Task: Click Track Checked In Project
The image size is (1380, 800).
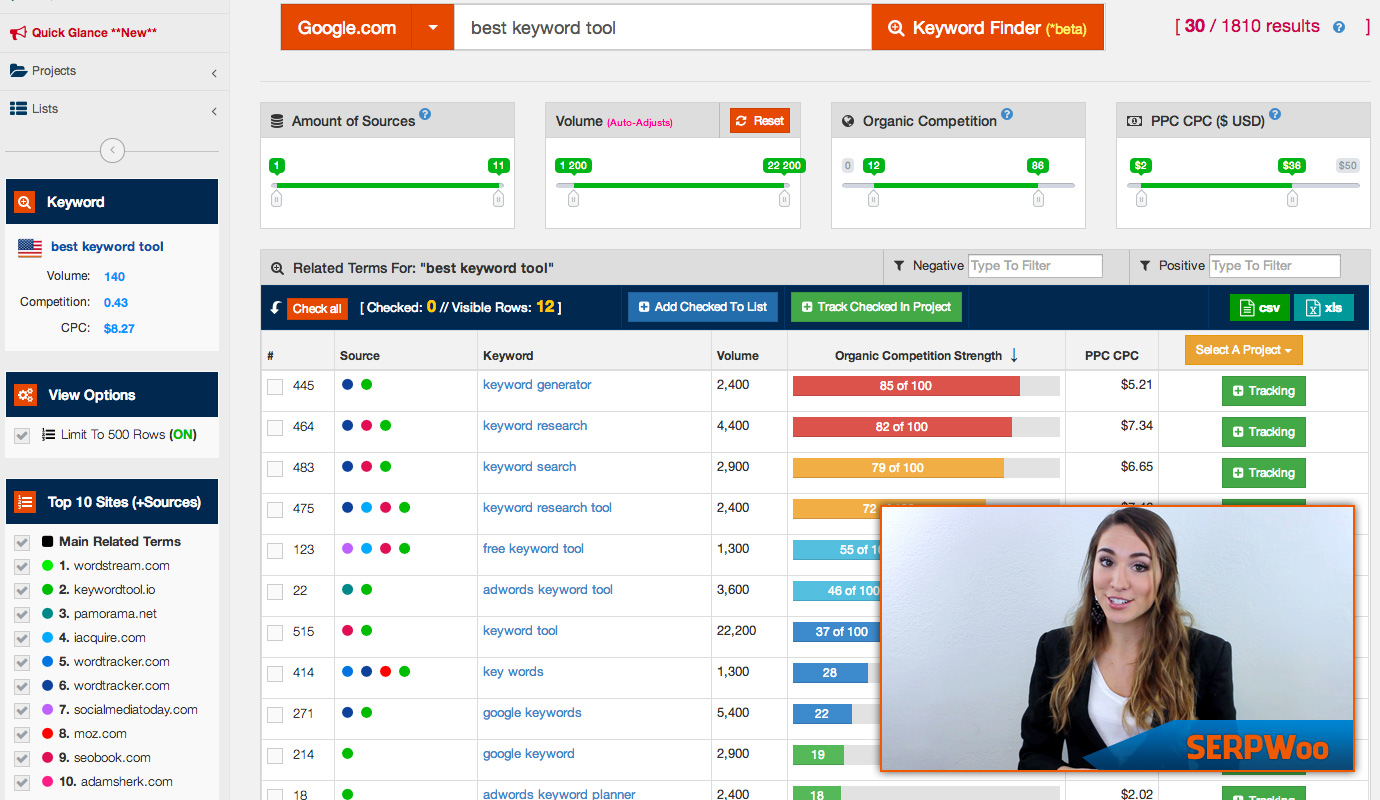Action: click(876, 307)
